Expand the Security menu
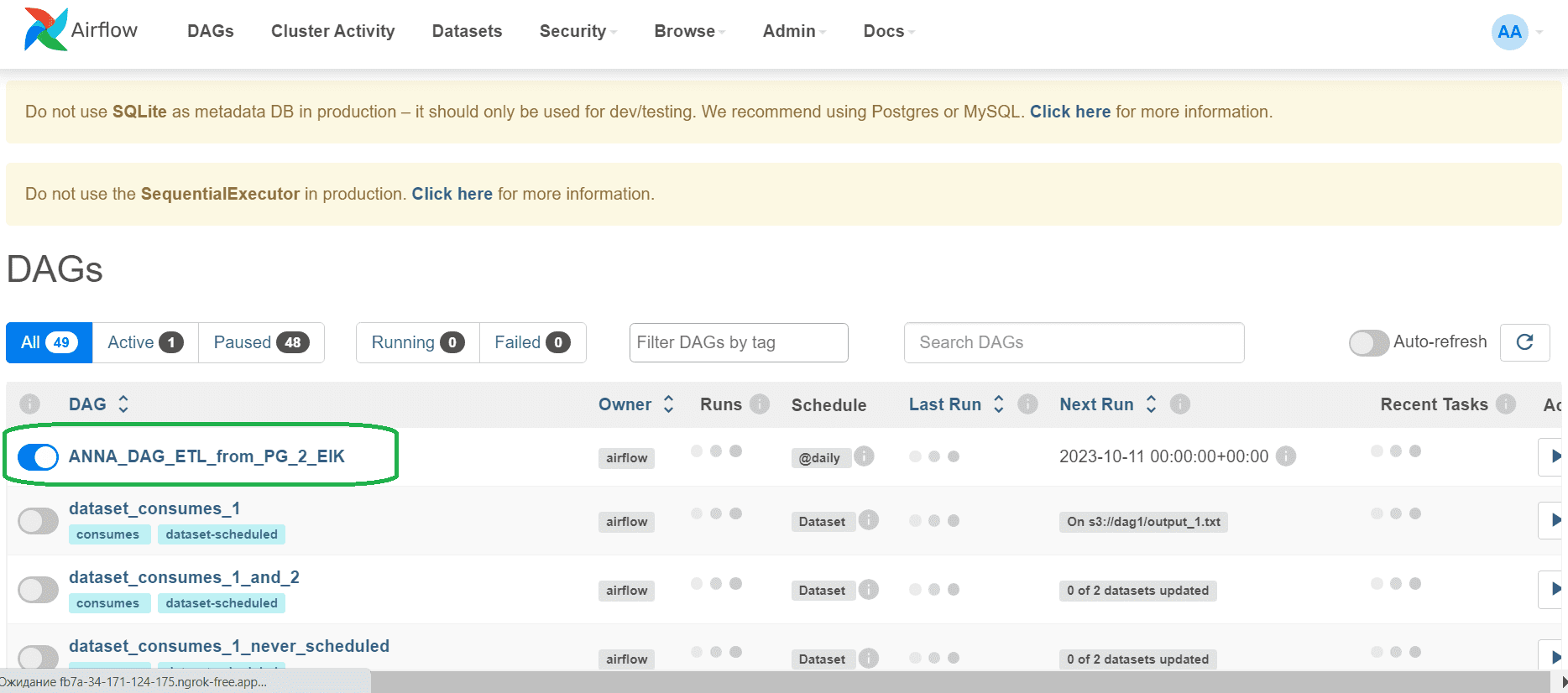The width and height of the screenshot is (1568, 693). click(x=578, y=31)
